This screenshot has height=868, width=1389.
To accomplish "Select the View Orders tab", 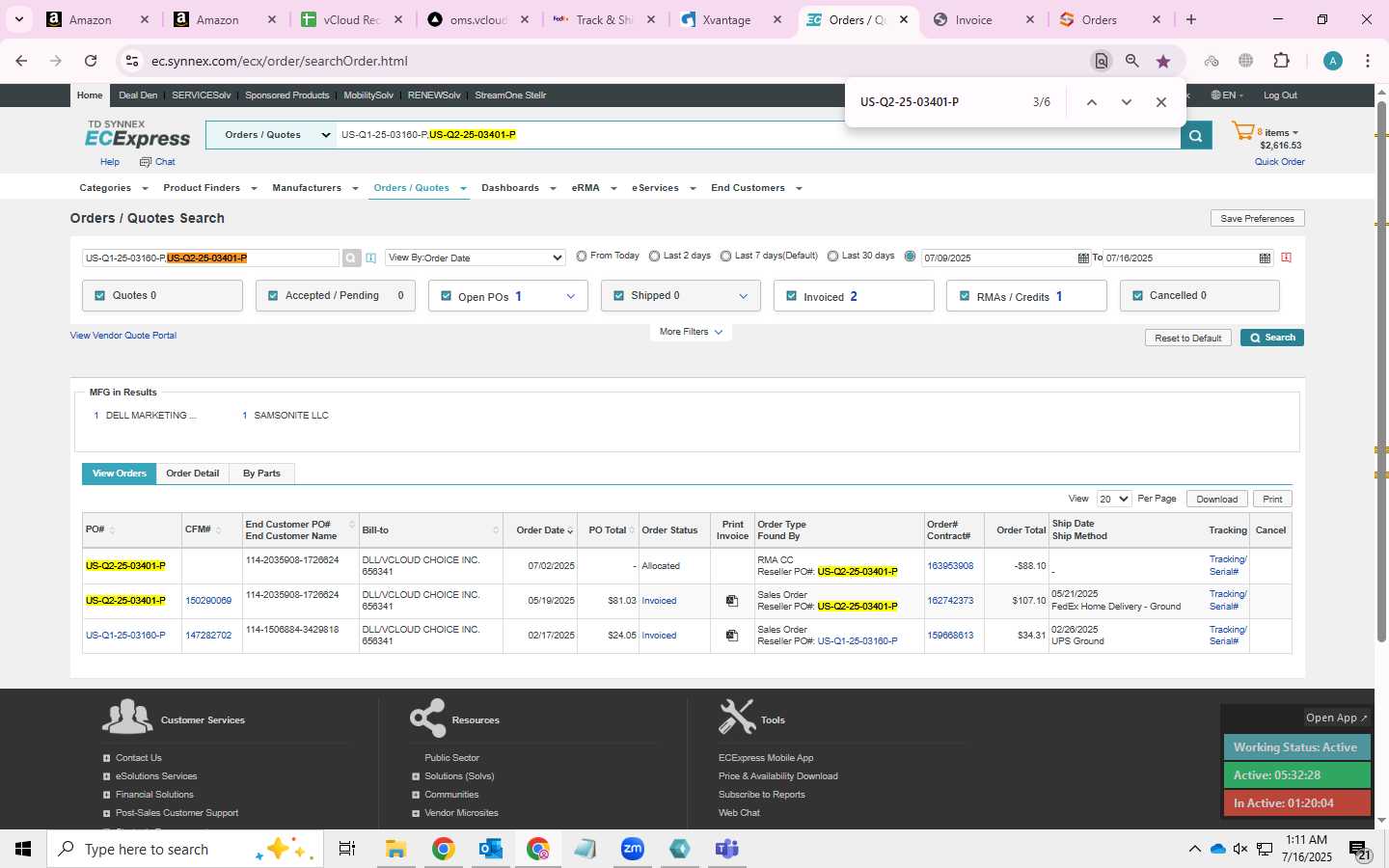I will point(120,474).
